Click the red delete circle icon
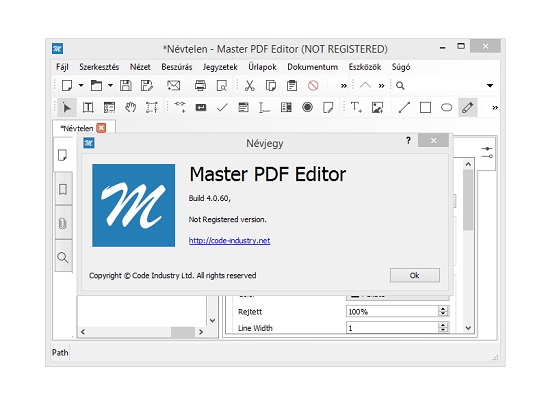The image size is (550, 417). [x=313, y=86]
